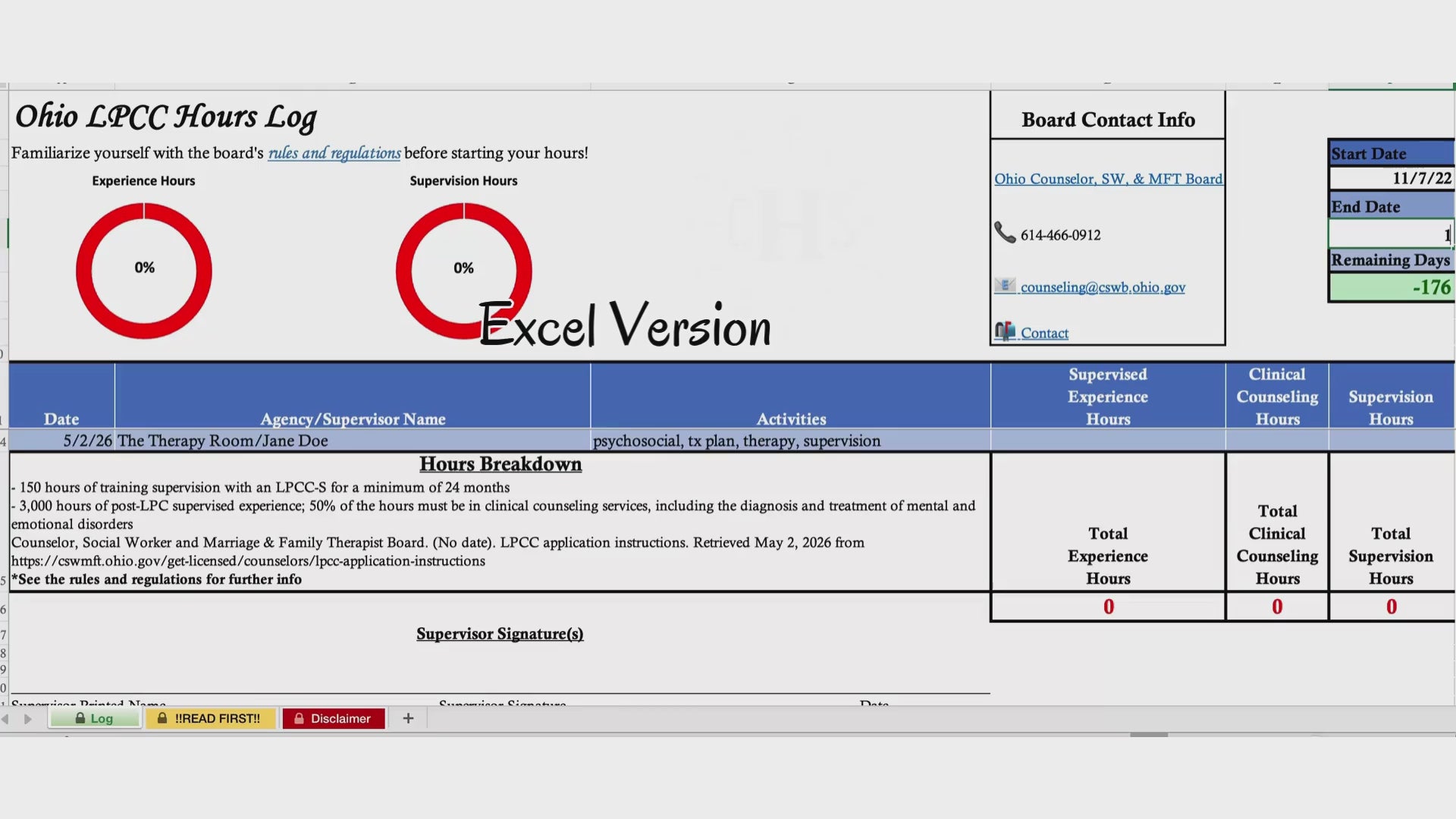Click the counseling@cswb.ohio.gov email link

pyautogui.click(x=1103, y=287)
